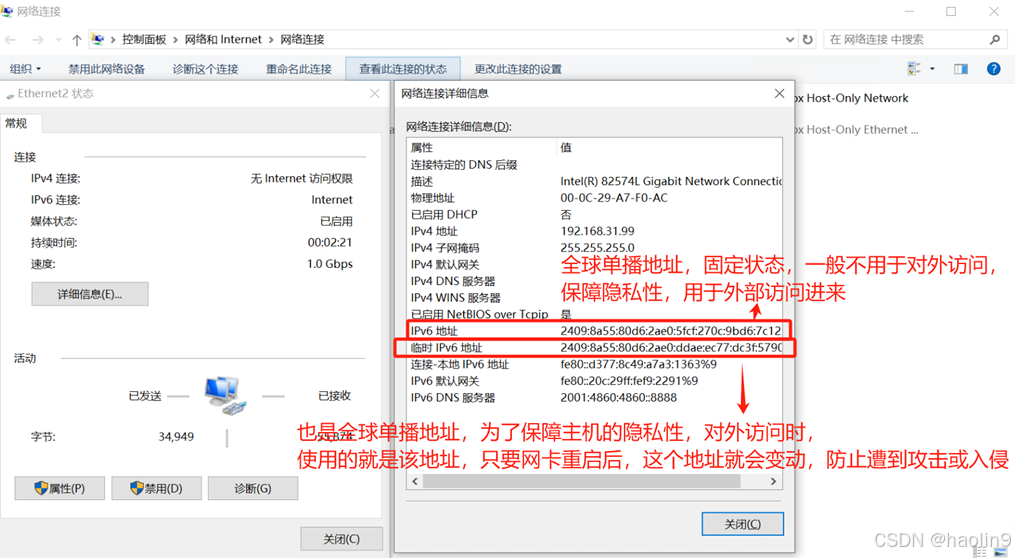The image size is (1015, 558).
Task: Click 查看此连接的状态 toolbar item
Action: click(x=403, y=69)
